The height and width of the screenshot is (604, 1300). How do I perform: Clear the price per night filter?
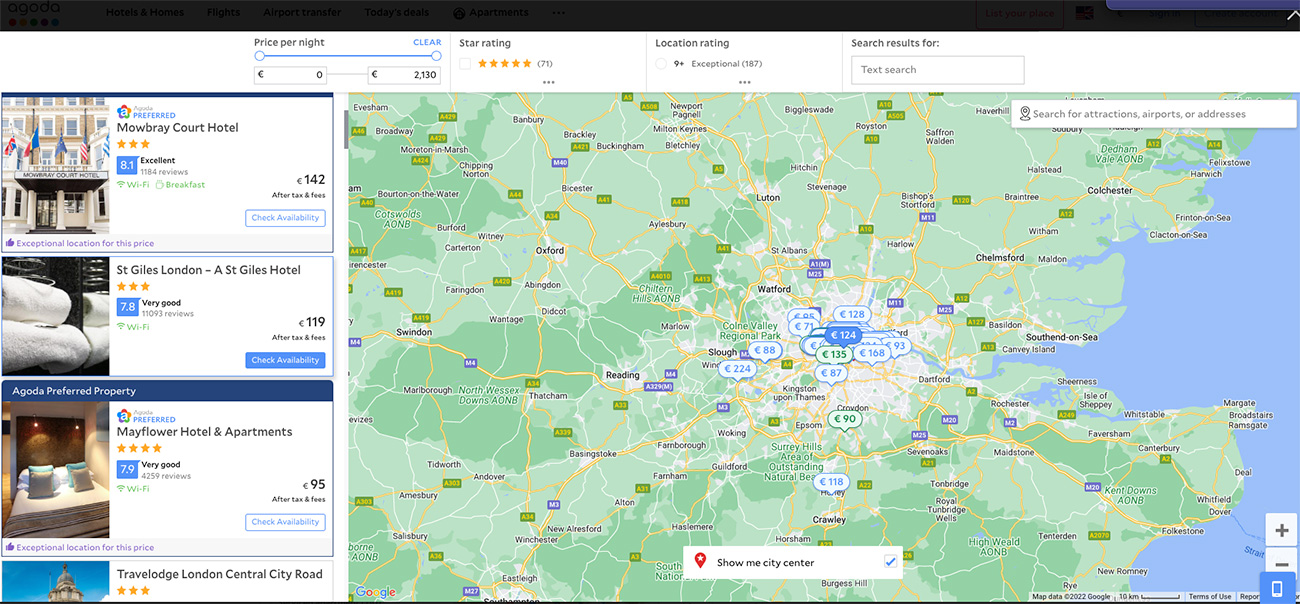(x=427, y=43)
